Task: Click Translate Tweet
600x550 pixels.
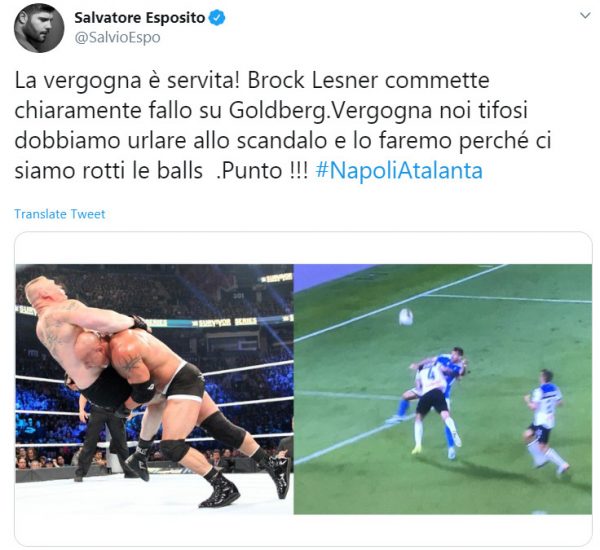Action: (60, 214)
